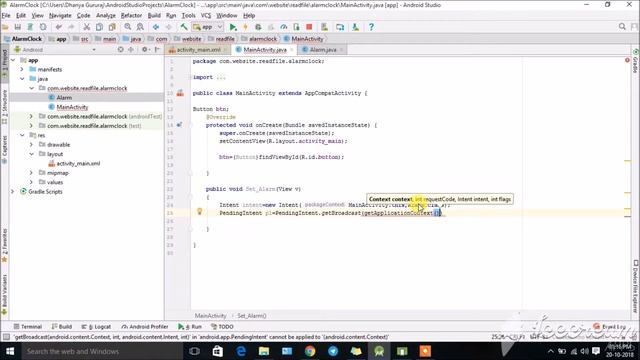Viewport: 640px width, 360px height.
Task: Open the Build tool window button
Action: point(62,327)
